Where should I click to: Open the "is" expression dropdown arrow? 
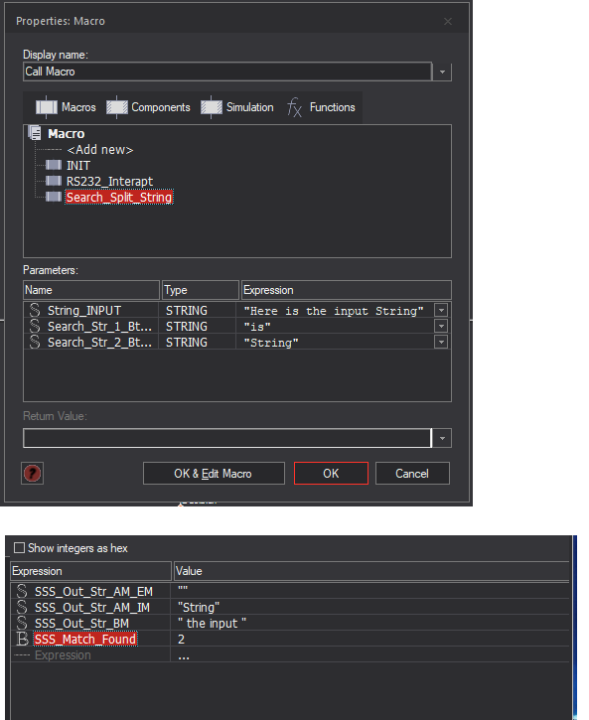click(x=441, y=326)
